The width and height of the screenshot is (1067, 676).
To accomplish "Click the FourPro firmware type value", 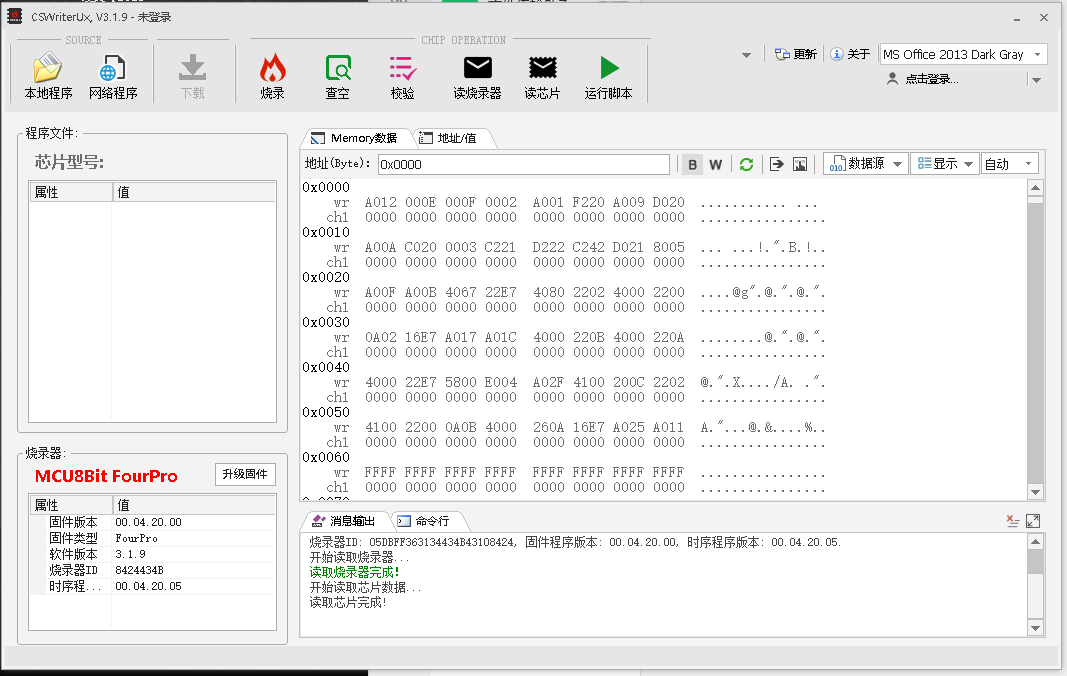I will 137,538.
